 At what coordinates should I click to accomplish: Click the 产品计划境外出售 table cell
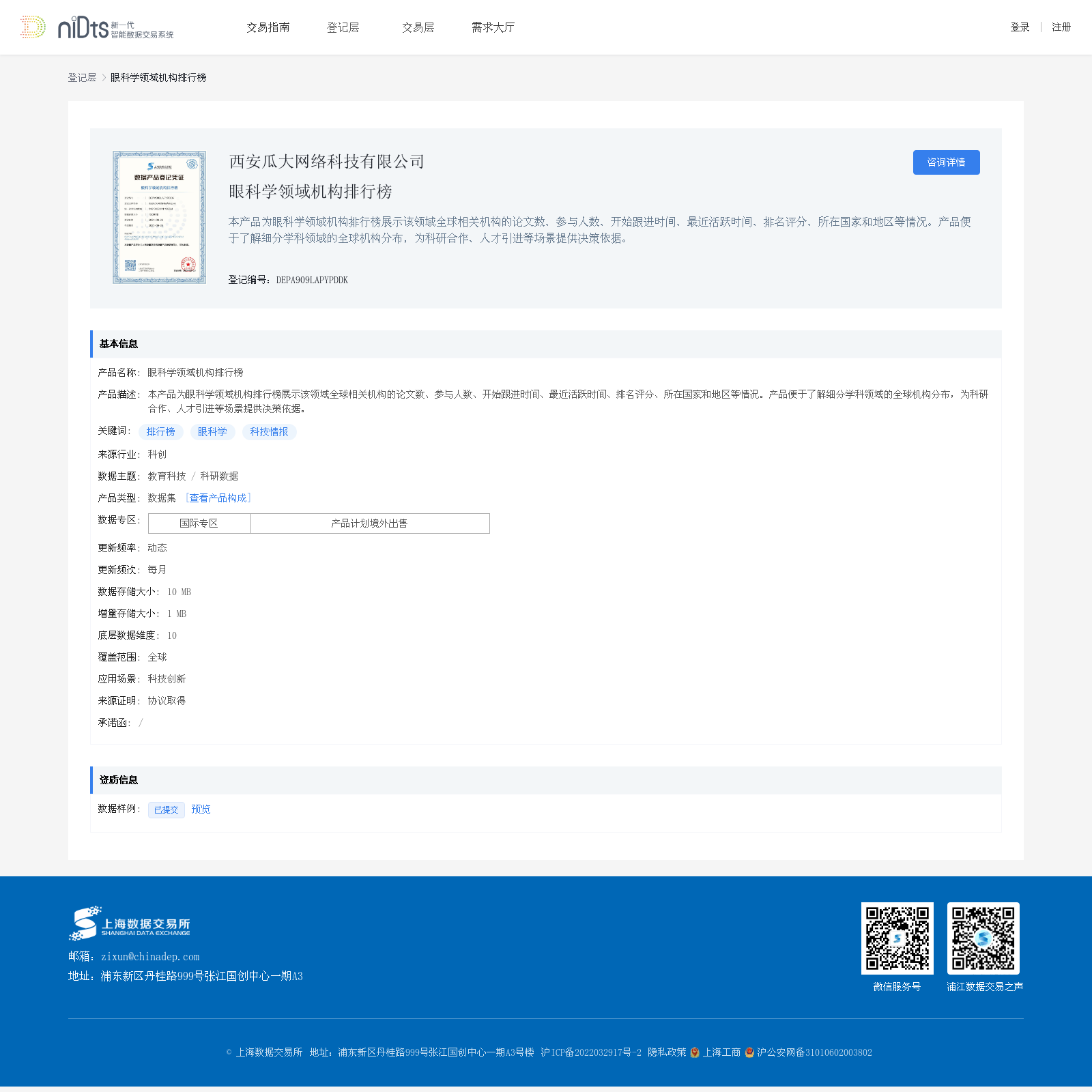(x=370, y=523)
